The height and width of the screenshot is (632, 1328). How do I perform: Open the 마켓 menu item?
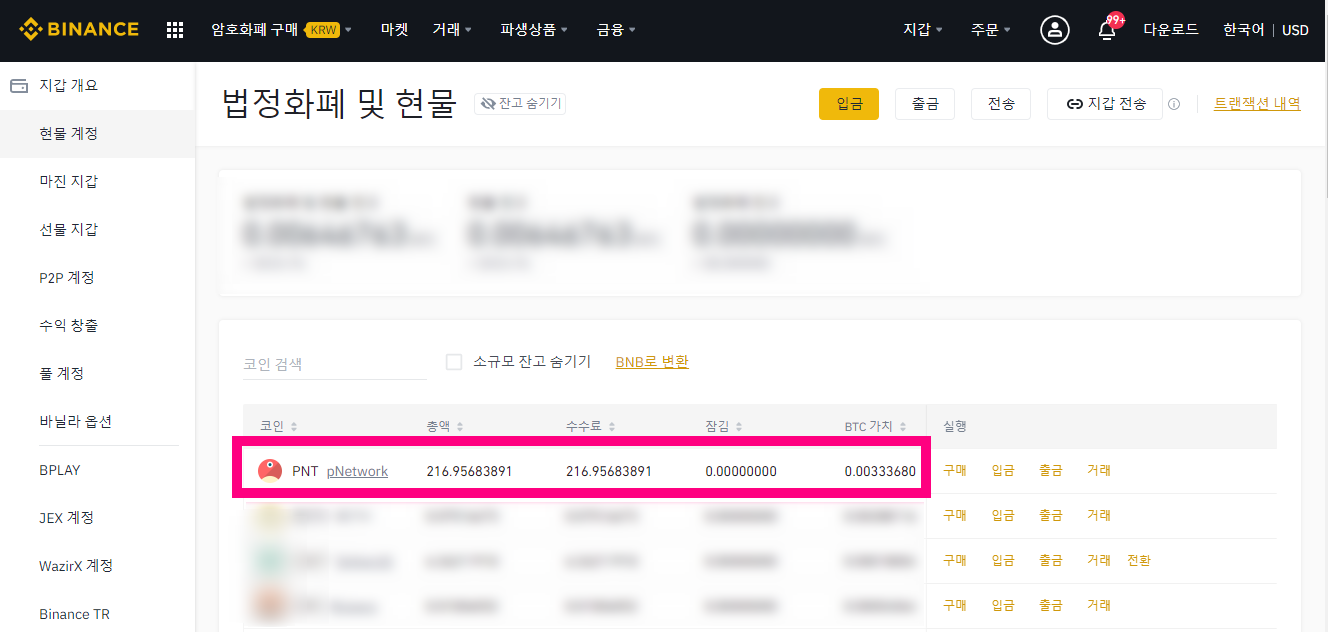point(394,30)
